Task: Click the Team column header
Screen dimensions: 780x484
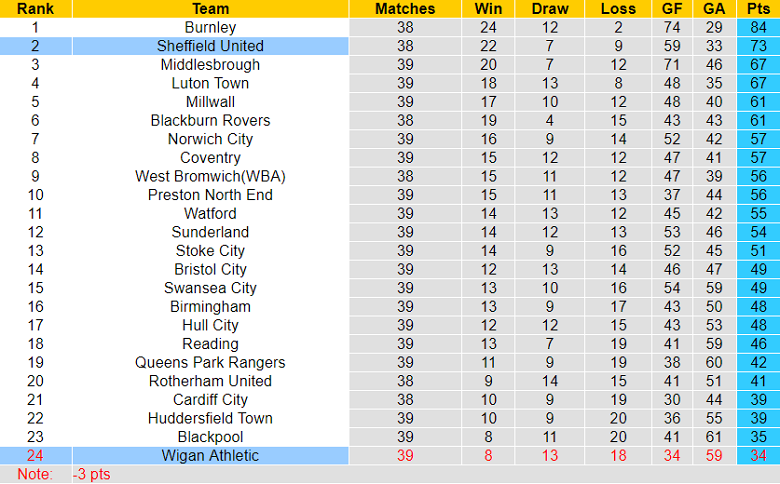Action: [x=210, y=9]
